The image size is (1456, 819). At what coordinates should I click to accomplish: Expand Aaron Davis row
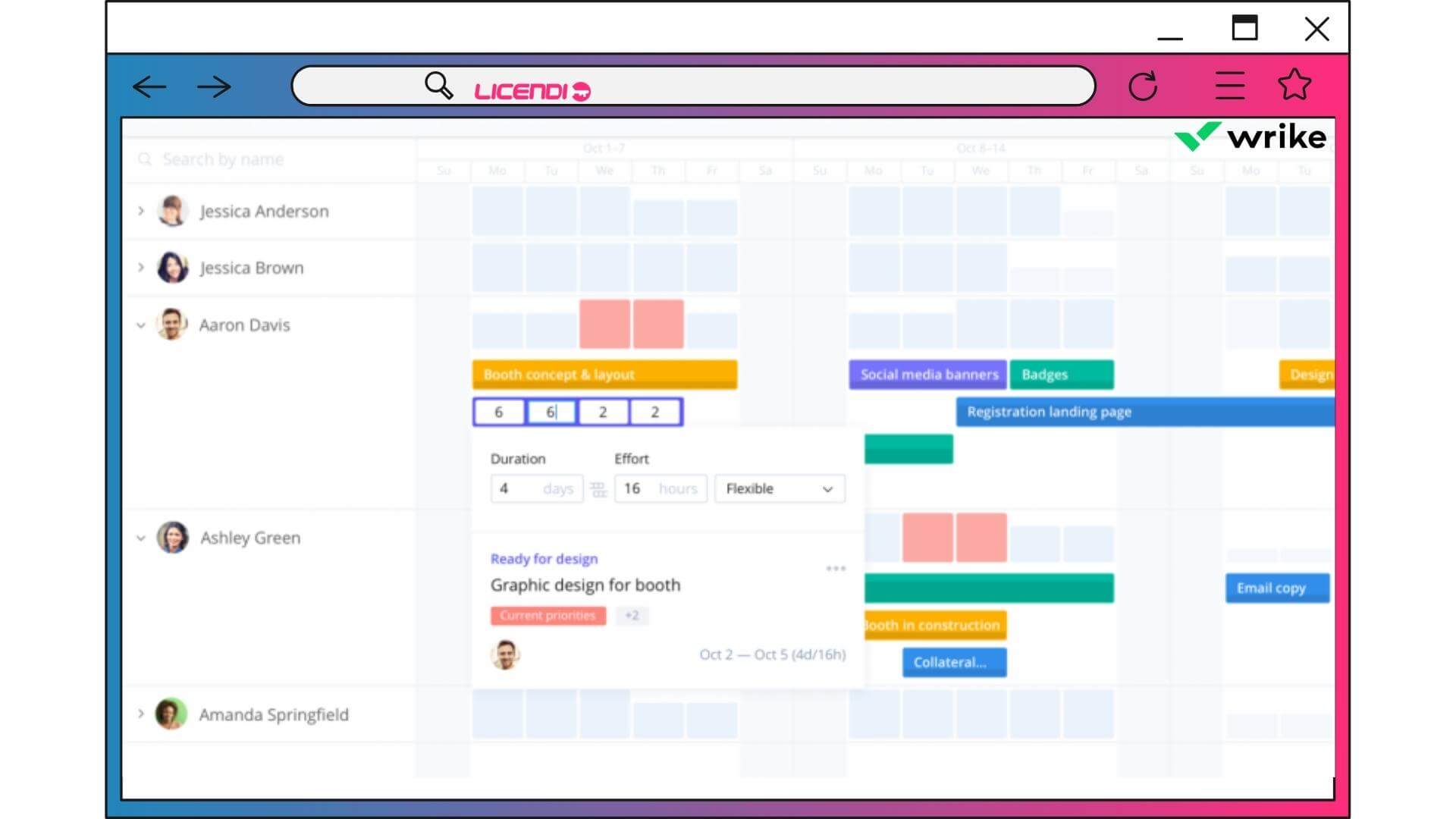141,325
